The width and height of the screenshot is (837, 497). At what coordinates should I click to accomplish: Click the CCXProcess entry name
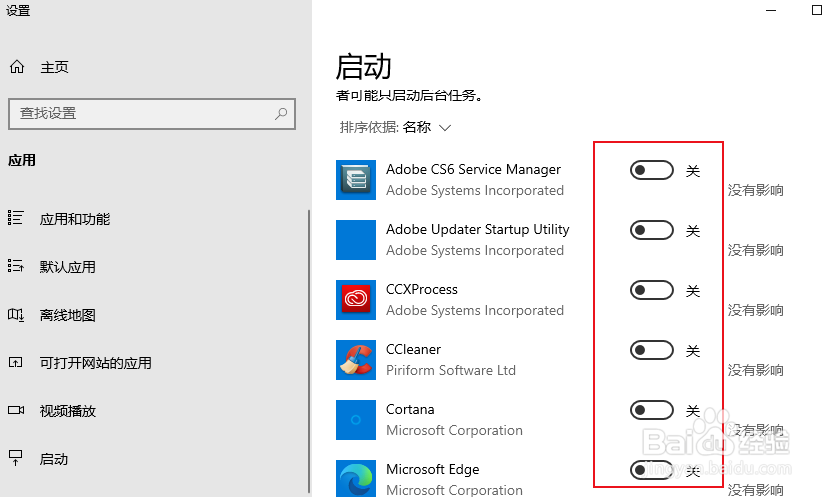422,289
